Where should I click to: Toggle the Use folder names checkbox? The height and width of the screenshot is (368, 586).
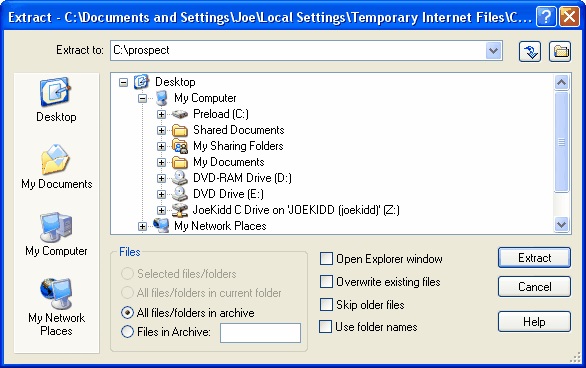(325, 327)
